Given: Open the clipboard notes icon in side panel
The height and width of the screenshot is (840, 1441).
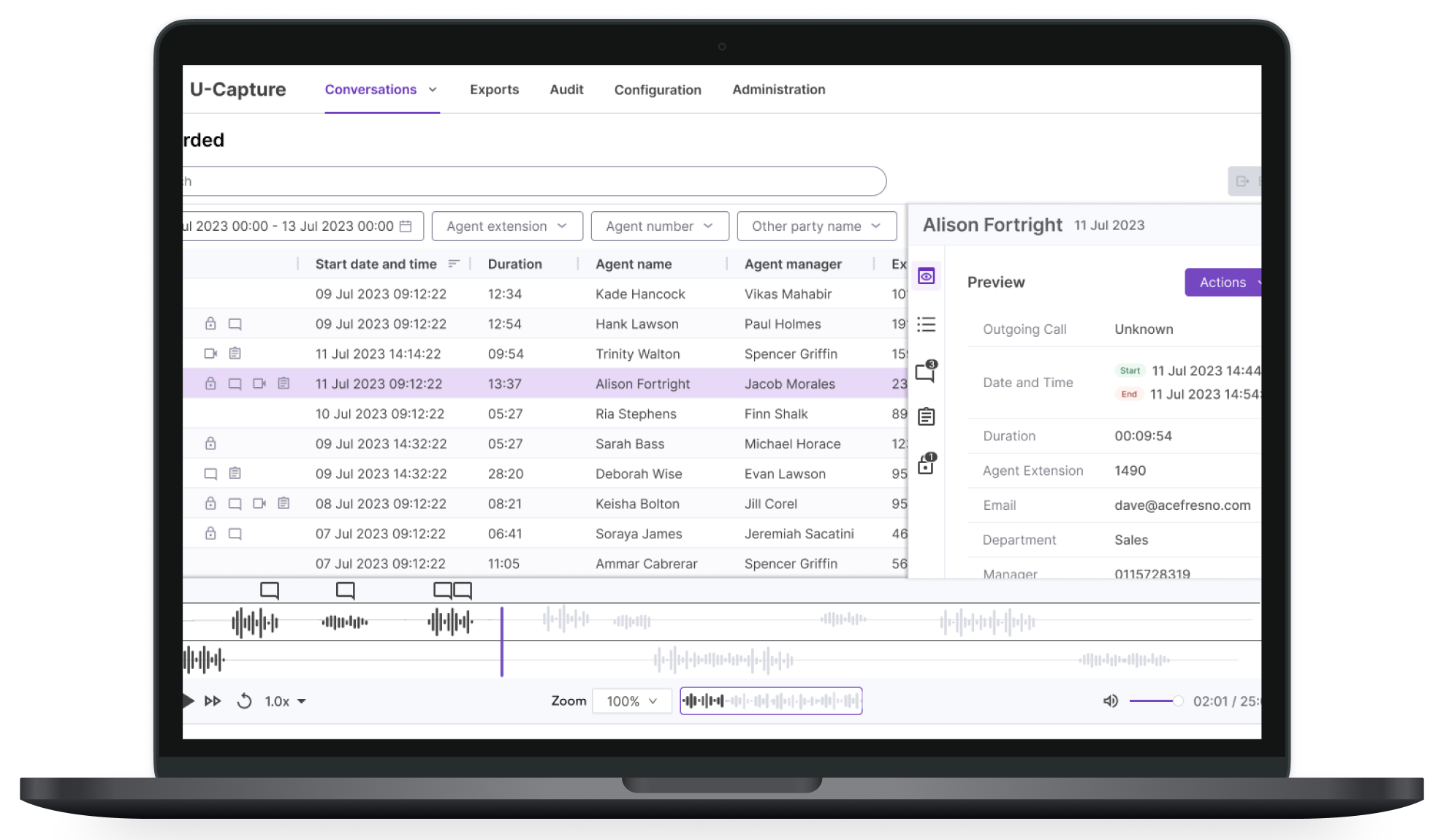Looking at the screenshot, I should (x=926, y=416).
